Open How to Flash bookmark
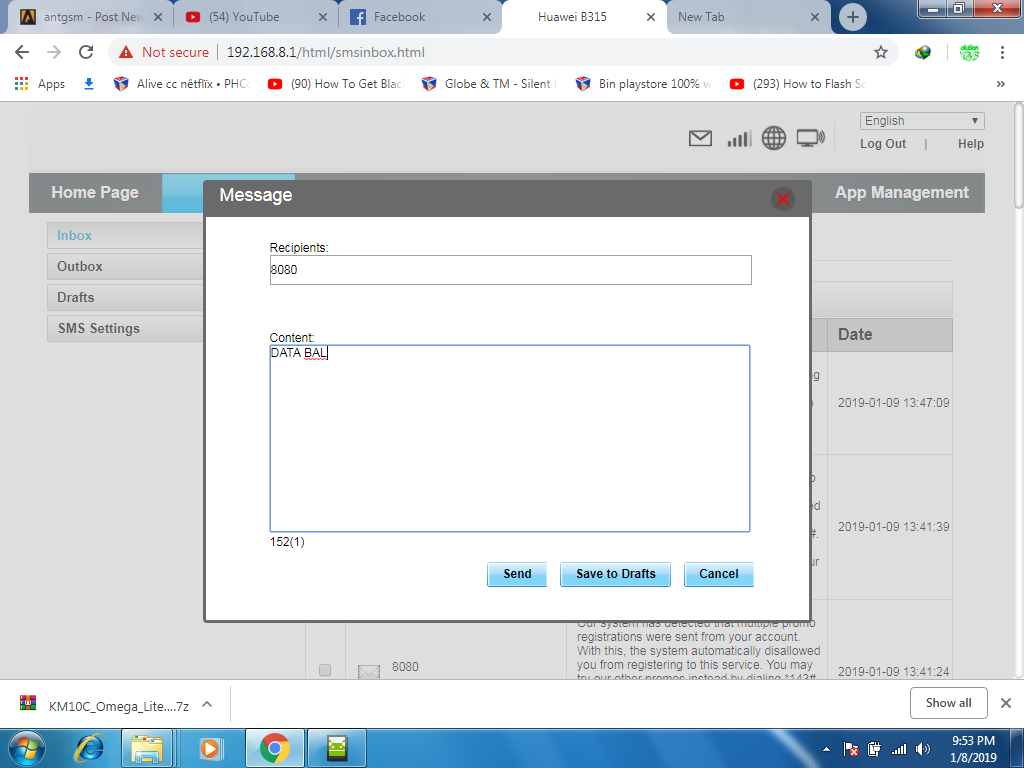Screen dimensions: 1024x768 tap(798, 84)
